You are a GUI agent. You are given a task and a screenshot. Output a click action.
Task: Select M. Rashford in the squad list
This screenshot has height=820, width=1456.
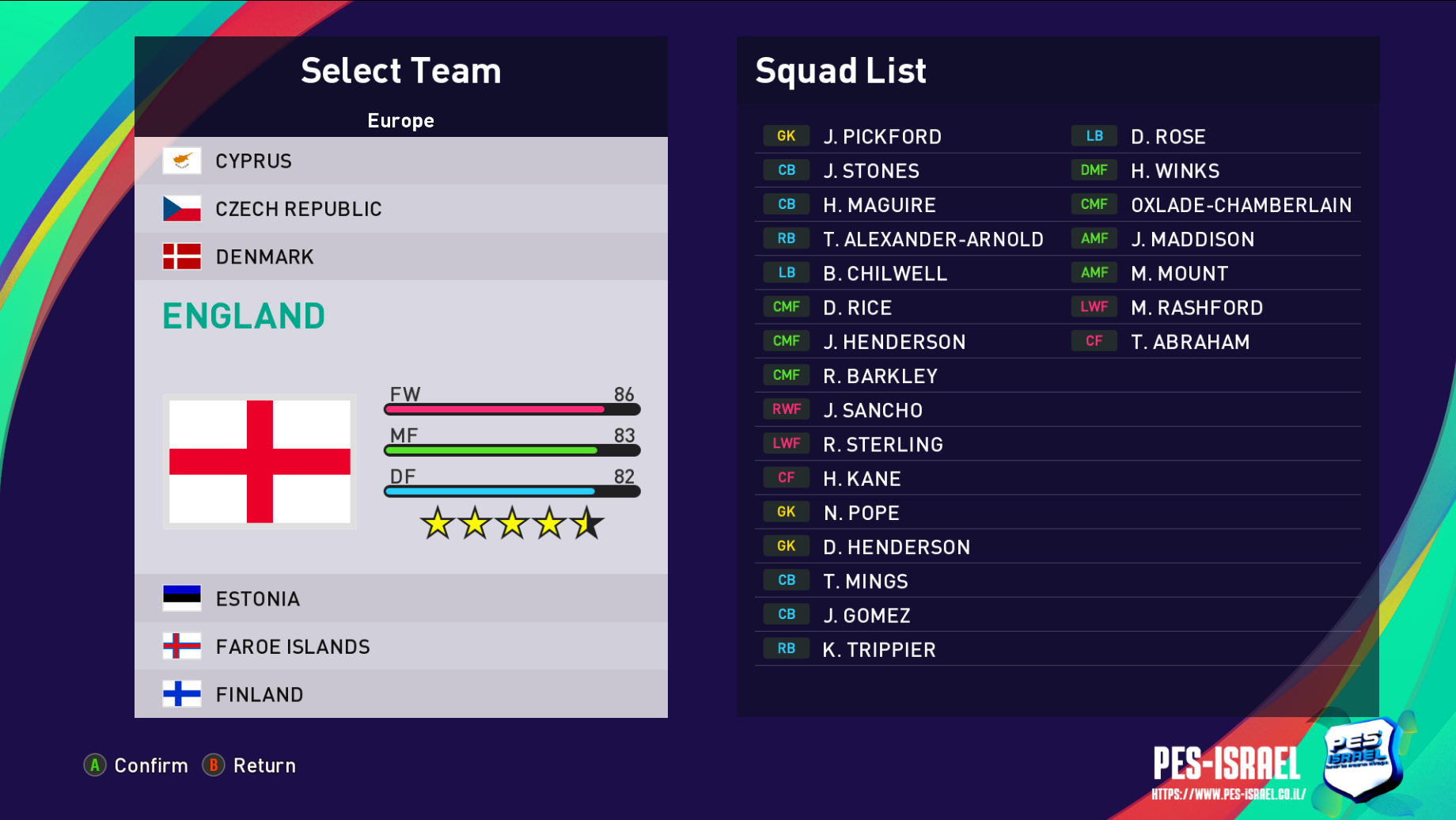(x=1196, y=308)
